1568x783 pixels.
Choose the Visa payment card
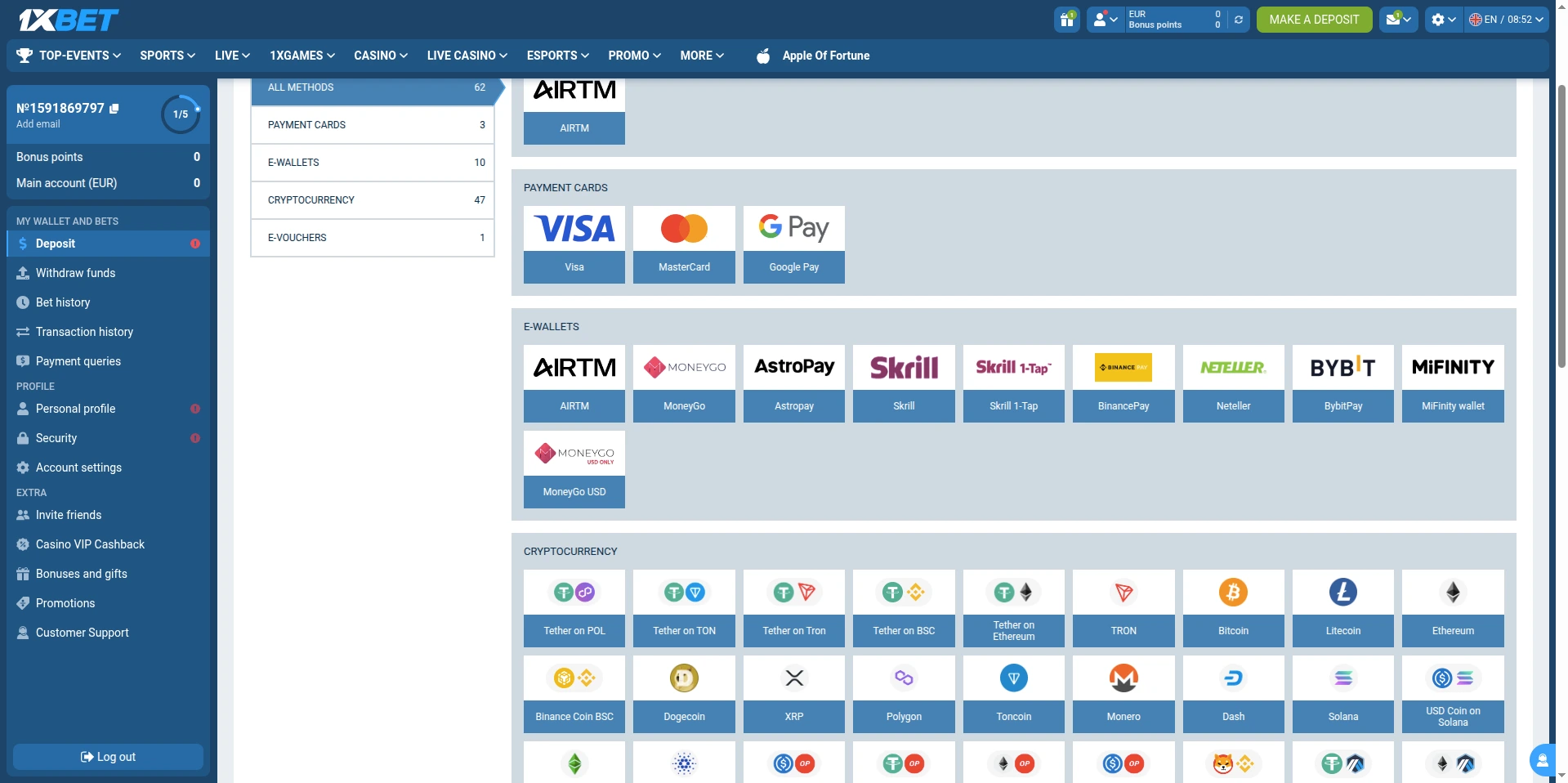[x=574, y=244]
